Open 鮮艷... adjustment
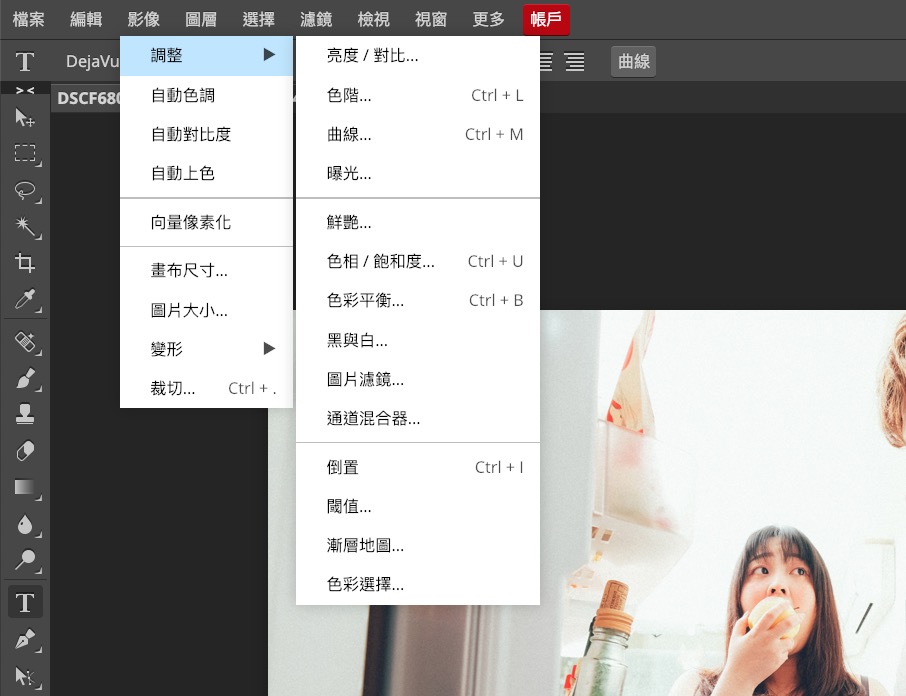The width and height of the screenshot is (906, 696). 418,222
